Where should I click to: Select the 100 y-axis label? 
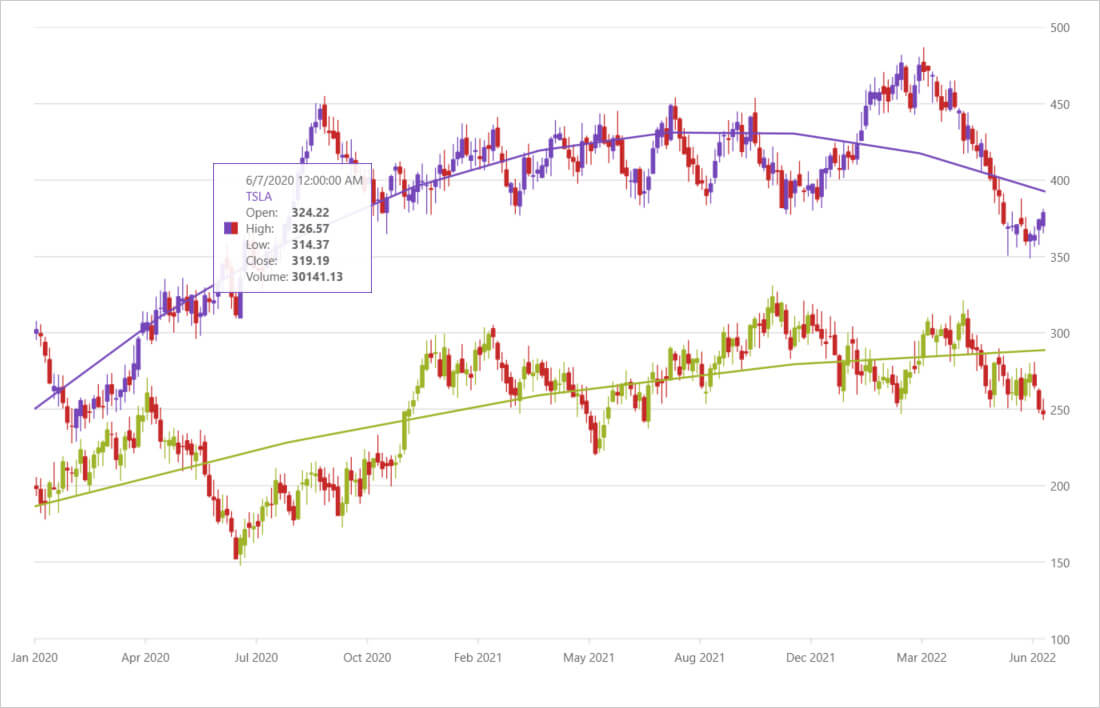coord(1061,640)
